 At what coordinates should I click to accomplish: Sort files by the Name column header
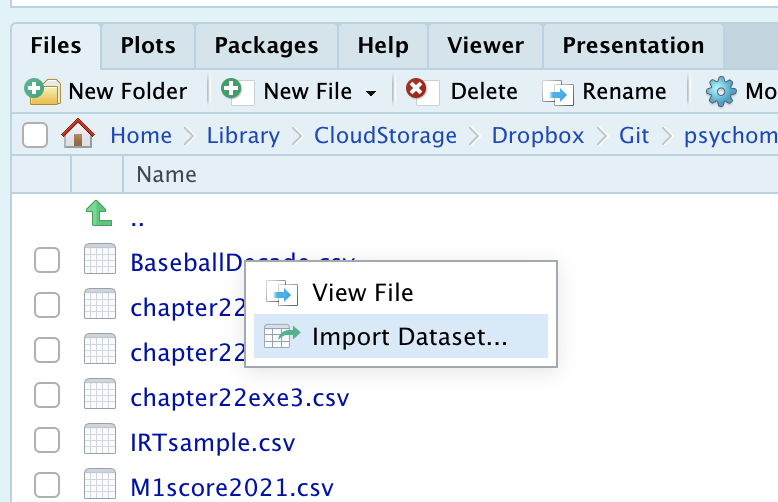point(166,175)
